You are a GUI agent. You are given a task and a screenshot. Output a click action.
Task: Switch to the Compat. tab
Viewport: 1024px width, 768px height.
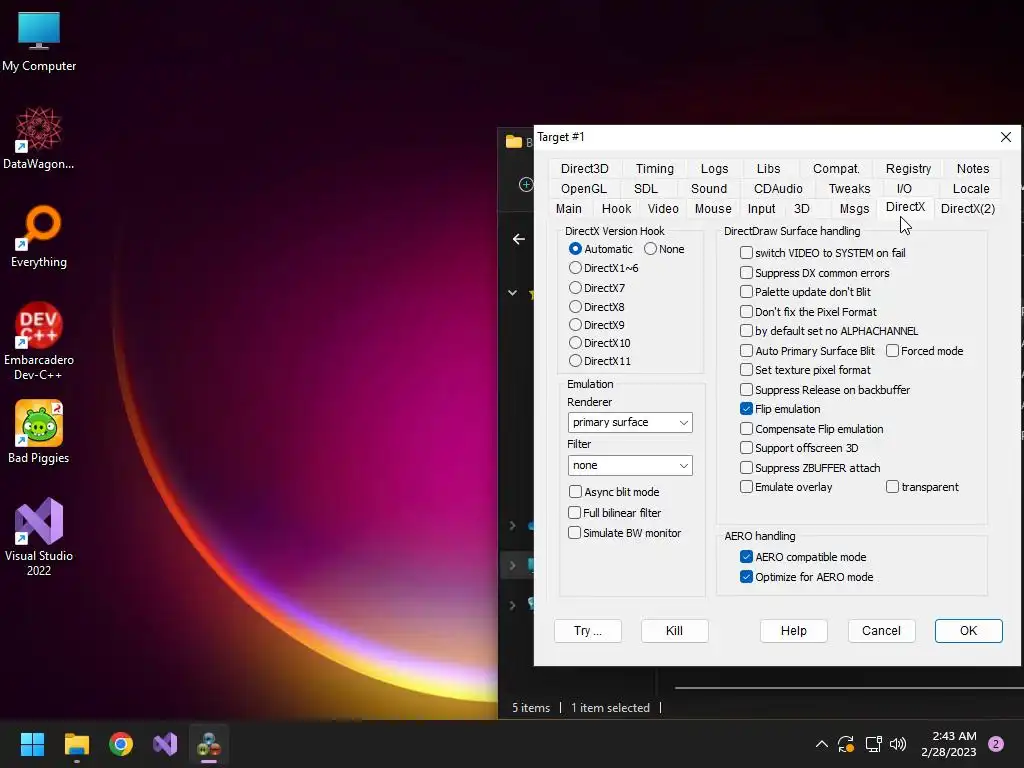pyautogui.click(x=836, y=168)
